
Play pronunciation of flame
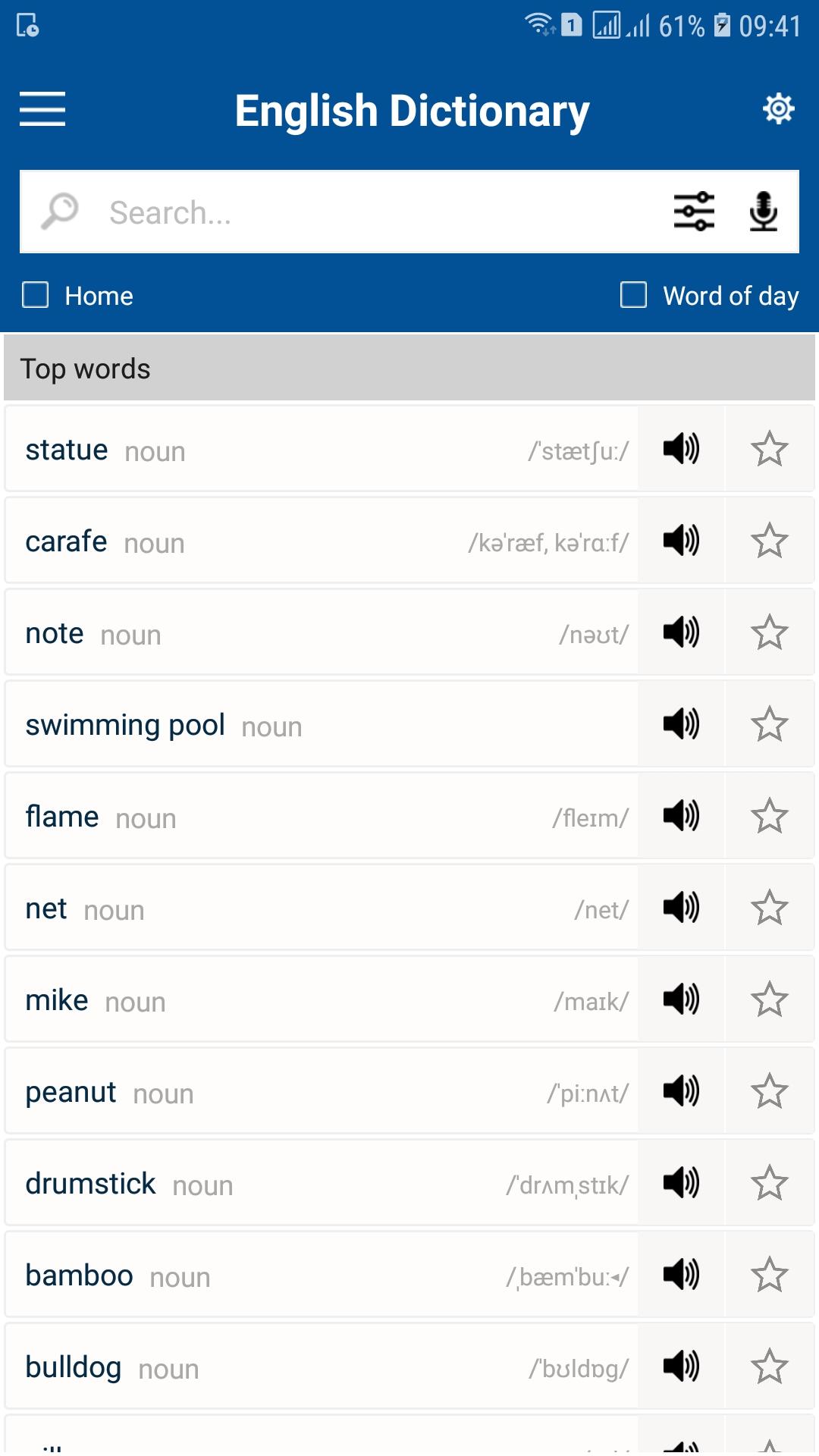pos(681,815)
